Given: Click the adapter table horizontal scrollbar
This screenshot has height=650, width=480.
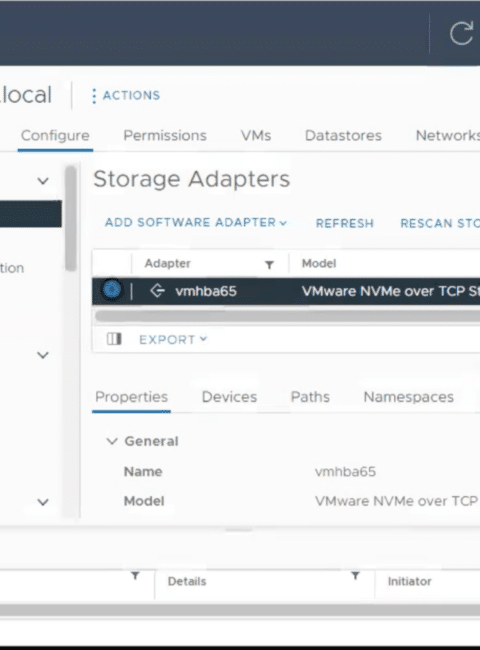Looking at the screenshot, I should 287,316.
